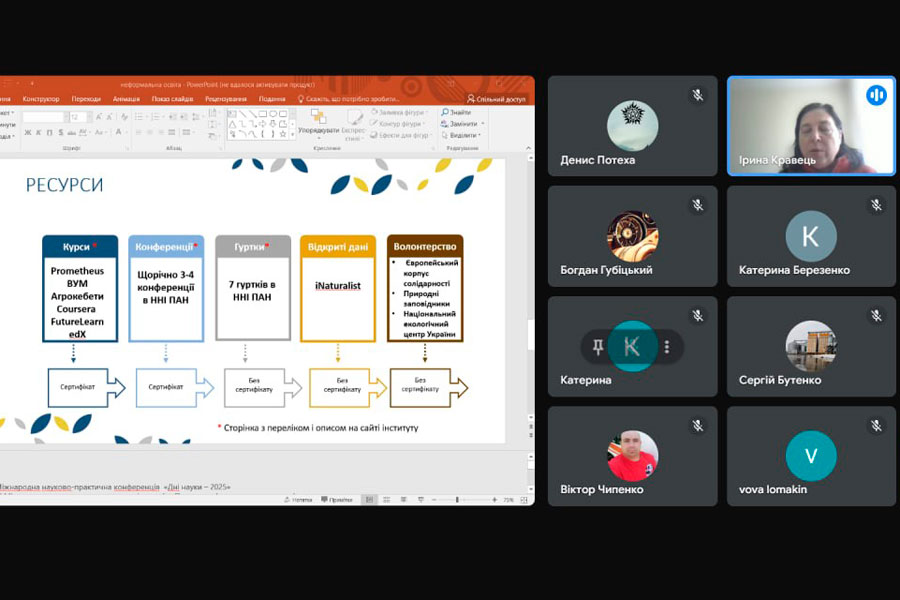Click the bullets list icon
Viewport: 900px width, 600px height.
(139, 117)
